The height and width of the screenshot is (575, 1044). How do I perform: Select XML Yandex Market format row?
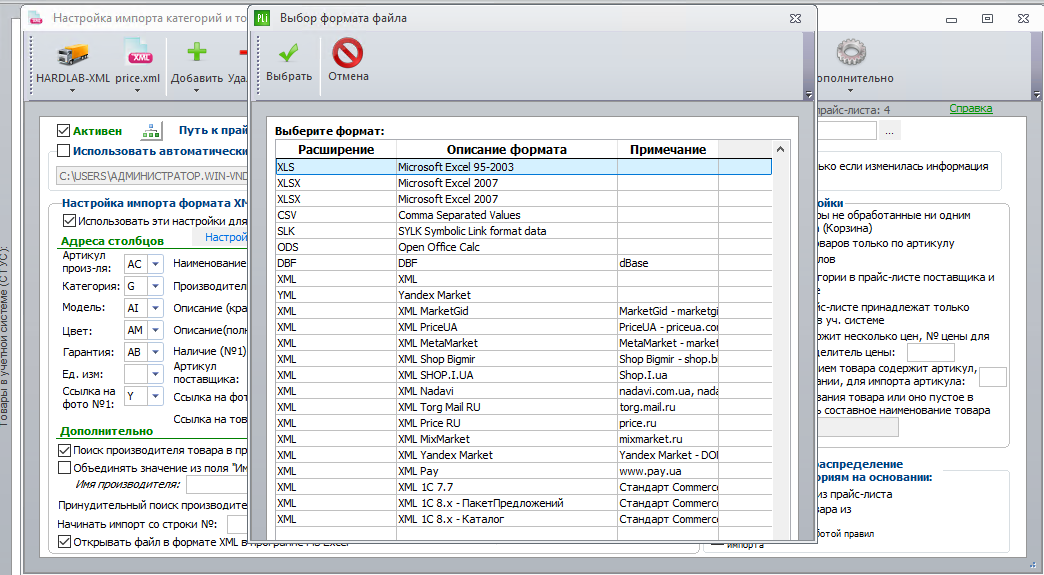[523, 455]
